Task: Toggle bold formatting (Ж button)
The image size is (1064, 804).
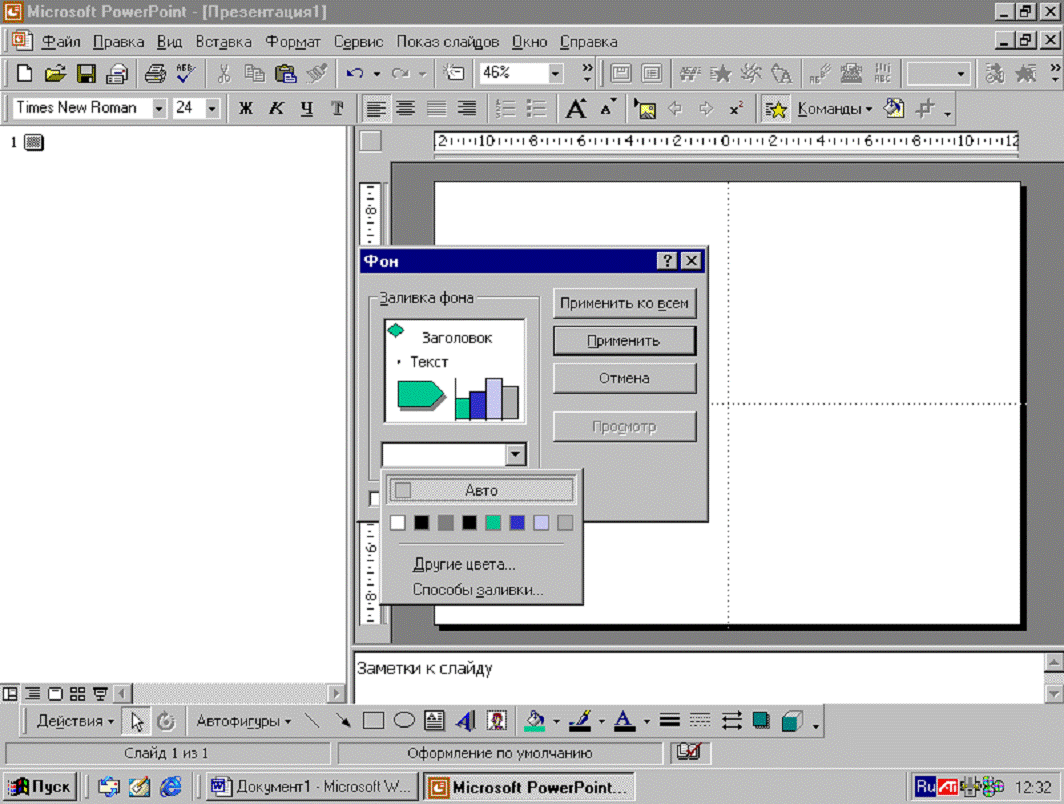Action: tap(245, 109)
